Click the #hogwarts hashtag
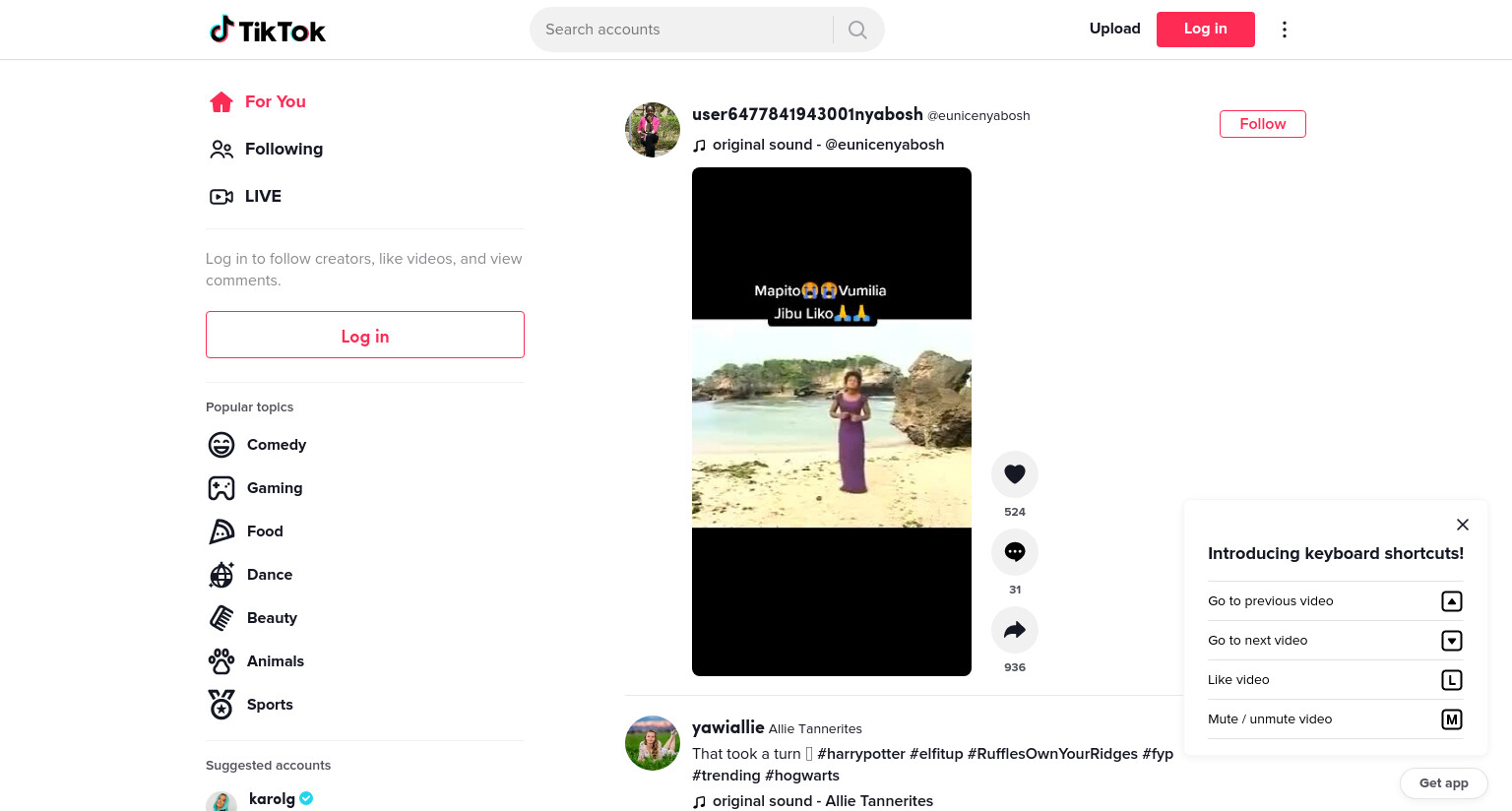The height and width of the screenshot is (811, 1512). tap(802, 776)
